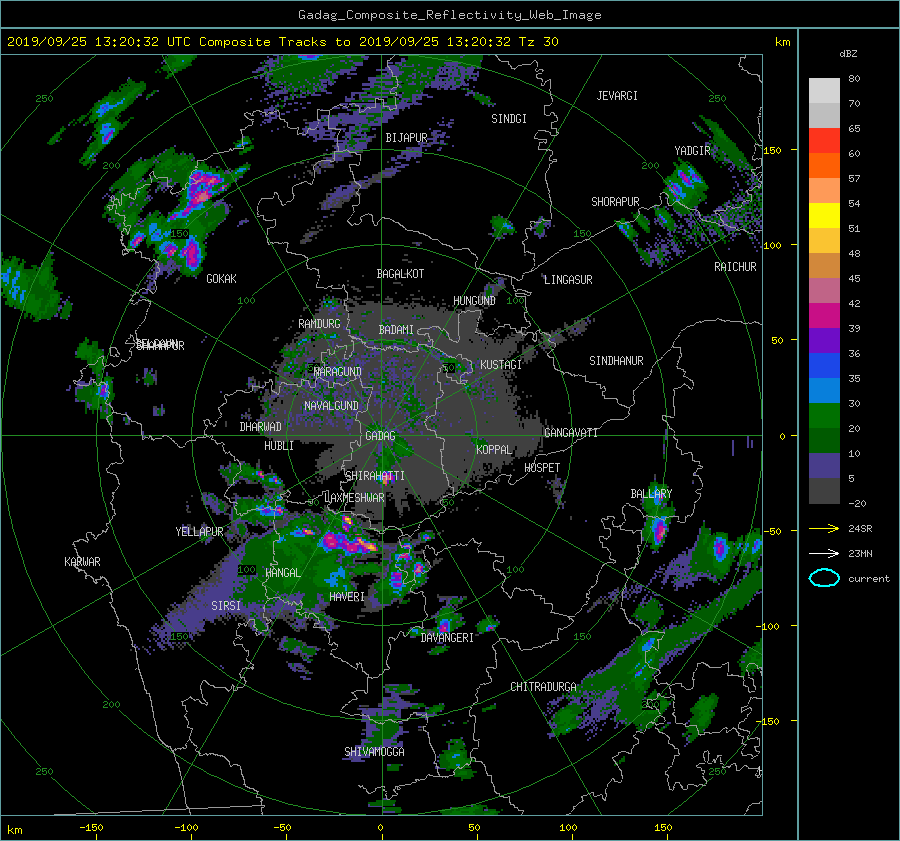Screen dimensions: 900x841
Task: Click the storm cell just south of BALLARY
Action: click(658, 530)
